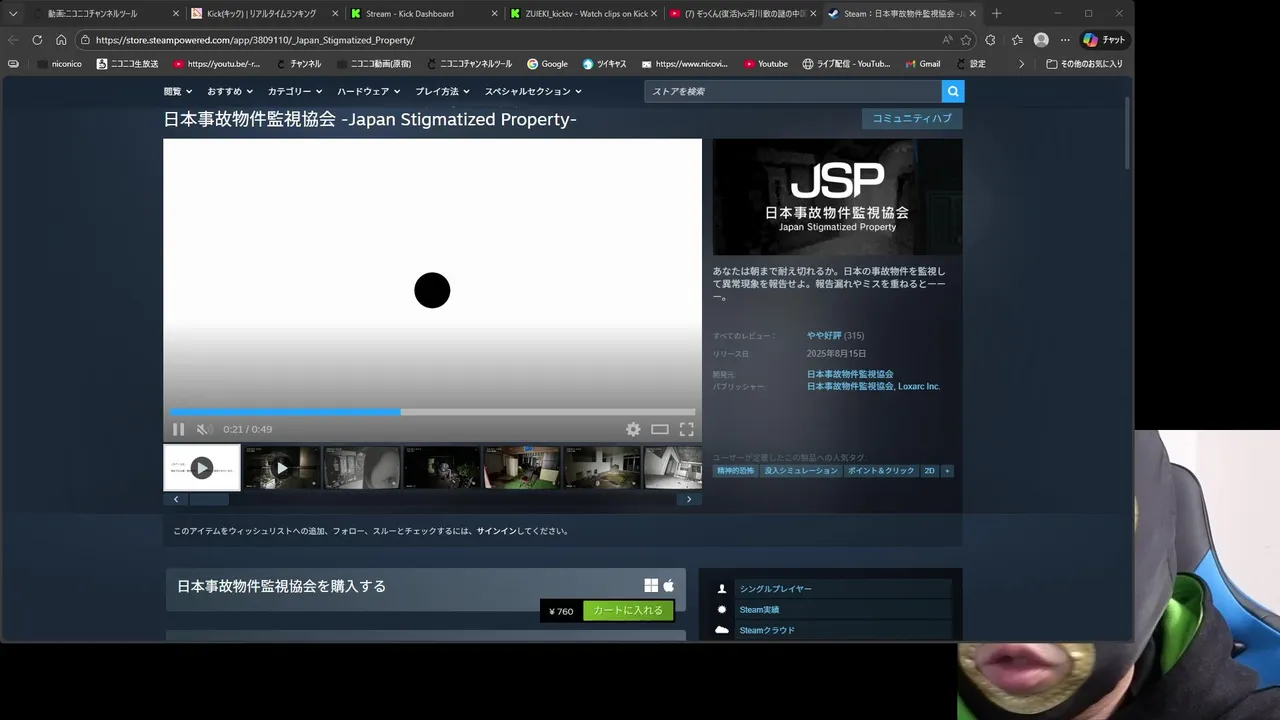Expand the 閲覧 store menu

[177, 91]
